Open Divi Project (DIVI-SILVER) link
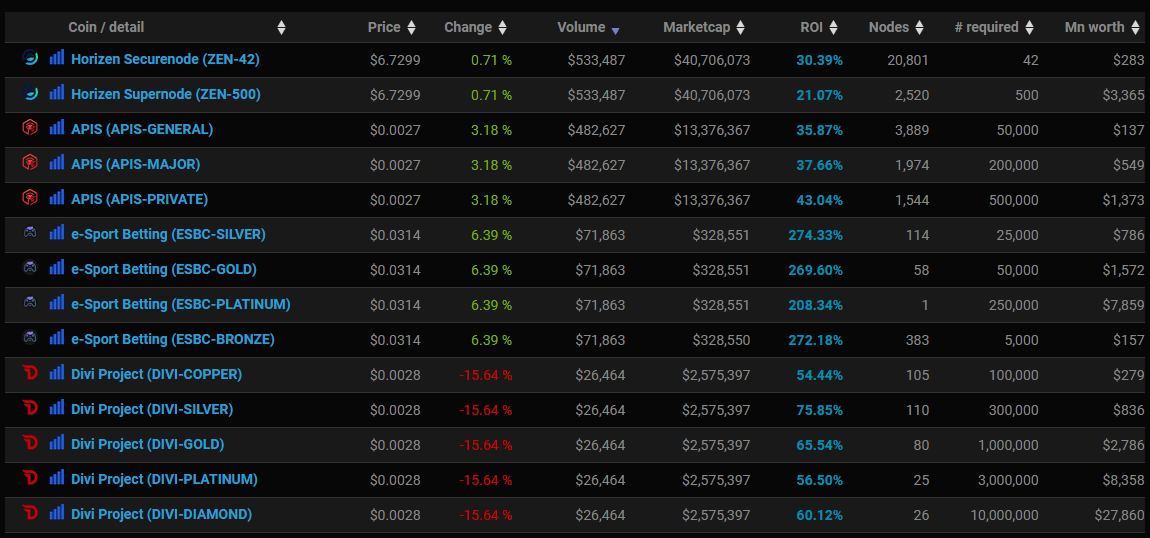Viewport: 1150px width, 538px height. point(151,409)
